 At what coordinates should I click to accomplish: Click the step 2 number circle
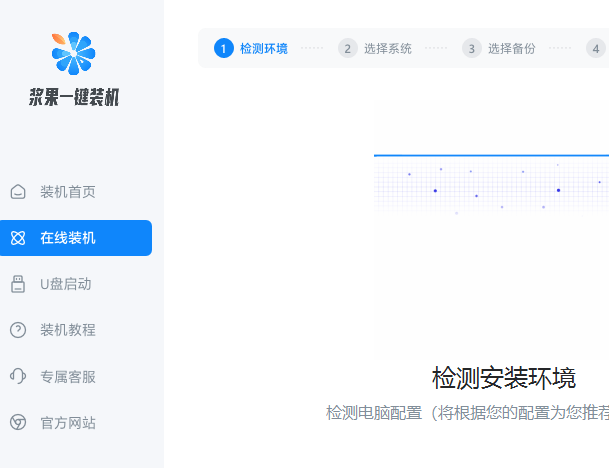(348, 48)
